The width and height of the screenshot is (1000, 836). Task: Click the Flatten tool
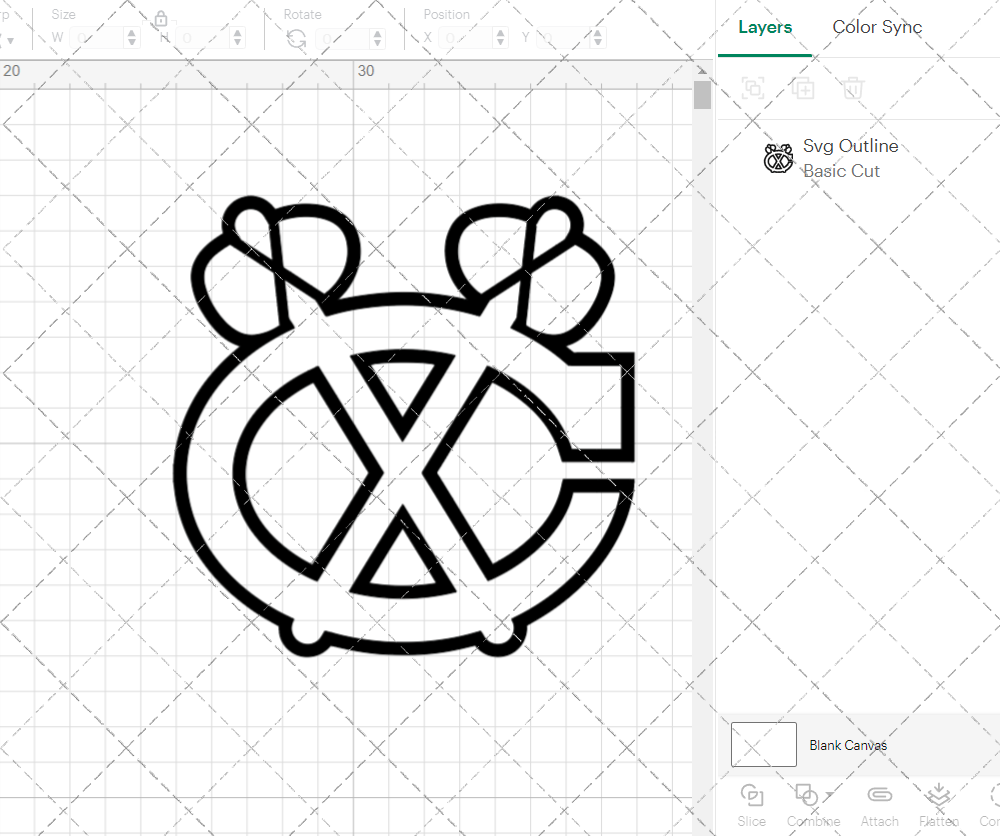[x=939, y=806]
